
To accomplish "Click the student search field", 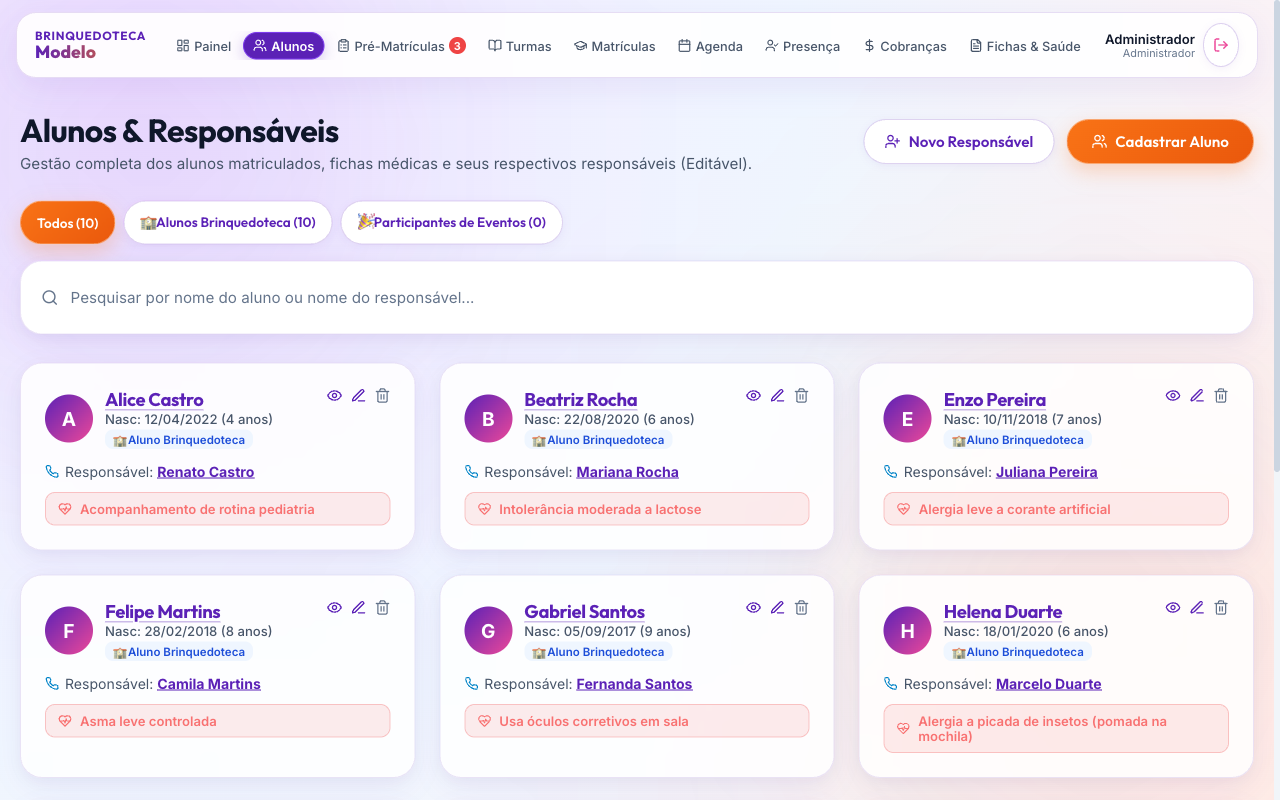I will (637, 298).
